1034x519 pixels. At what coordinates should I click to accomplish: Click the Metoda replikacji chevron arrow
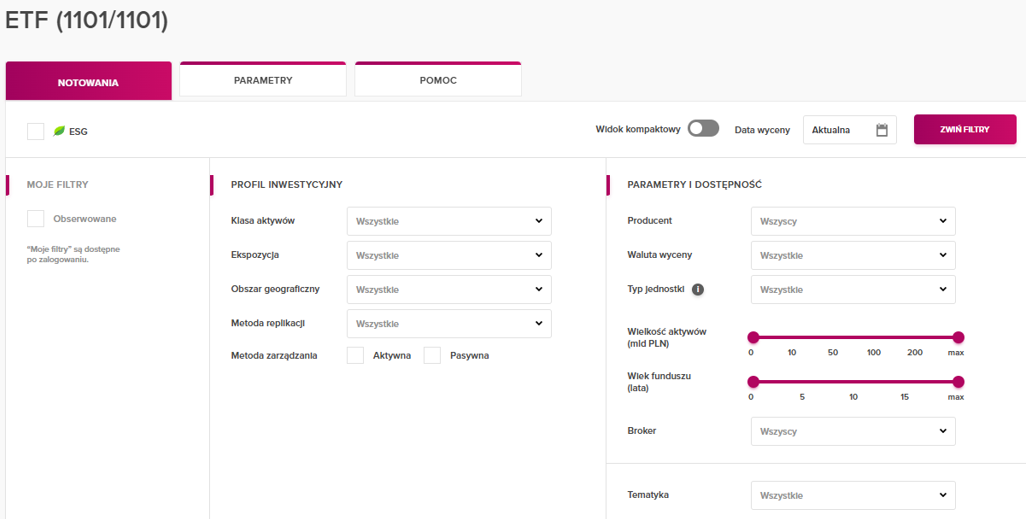[539, 323]
